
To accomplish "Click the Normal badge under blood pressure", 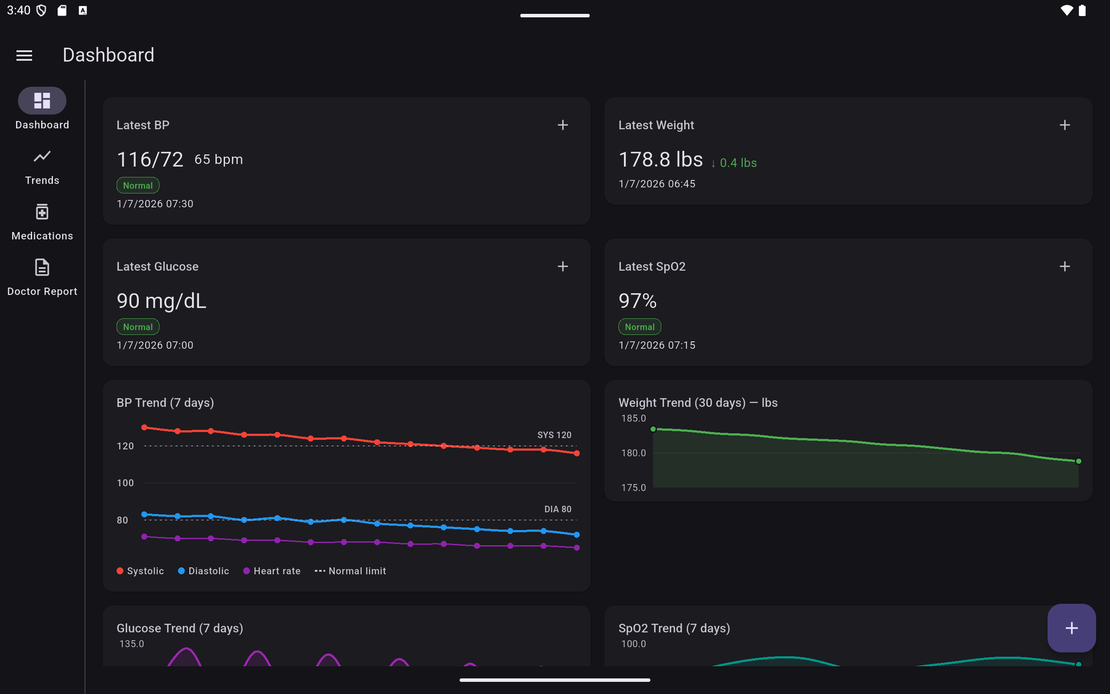I will 138,185.
